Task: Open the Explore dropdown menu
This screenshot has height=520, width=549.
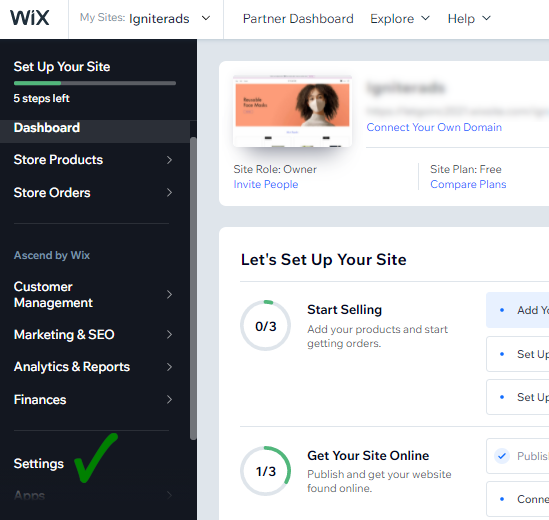Action: click(400, 19)
